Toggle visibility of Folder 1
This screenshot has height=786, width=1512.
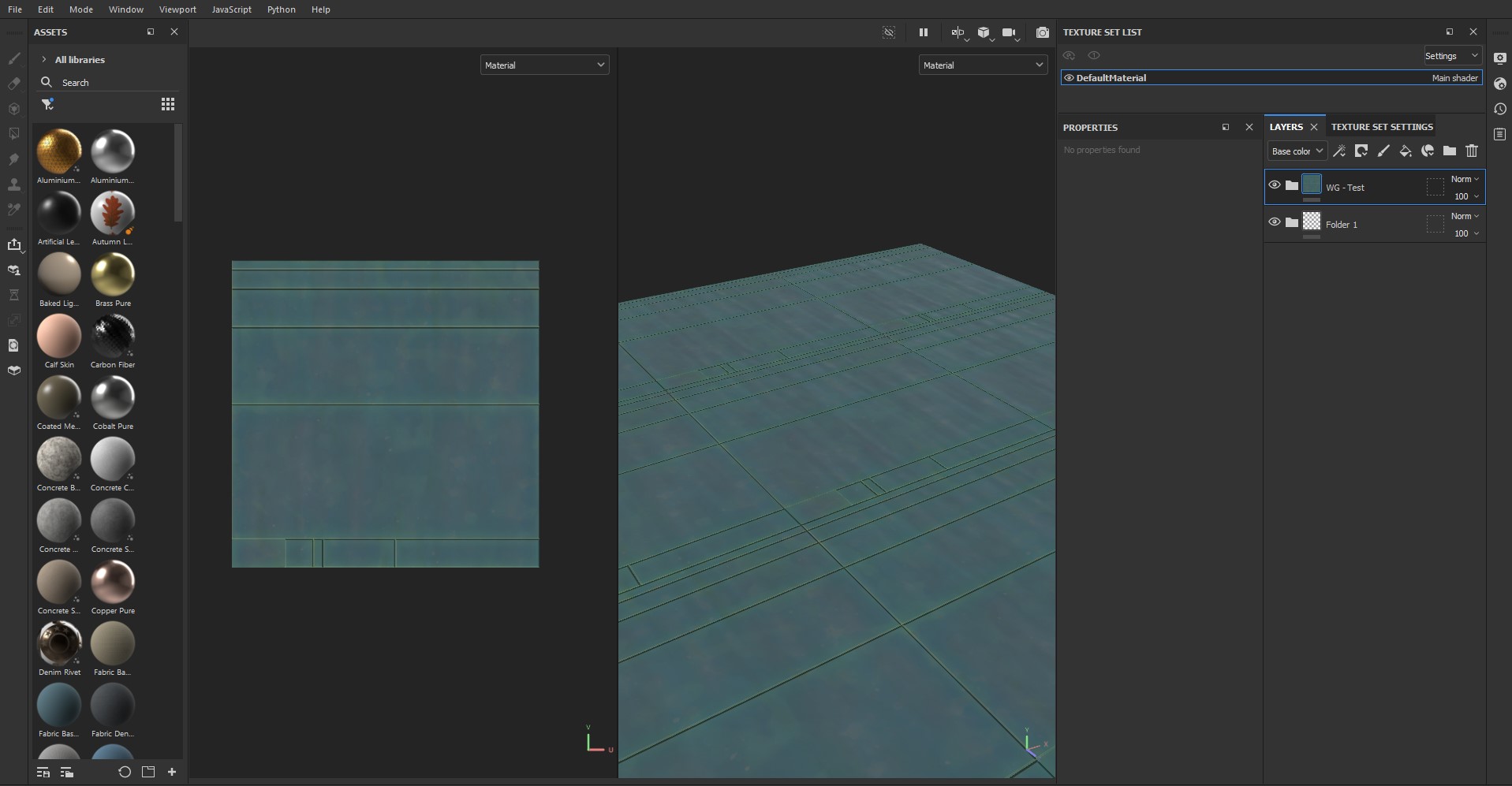(1275, 222)
